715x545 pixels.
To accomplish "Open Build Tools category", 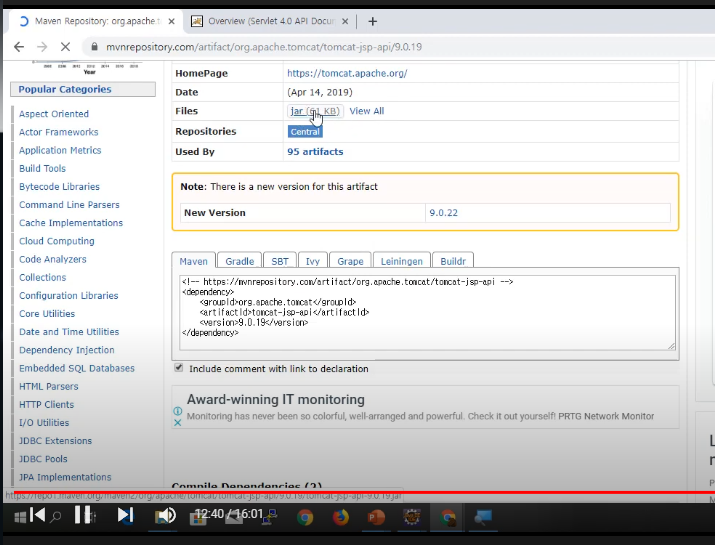I will coord(42,168).
